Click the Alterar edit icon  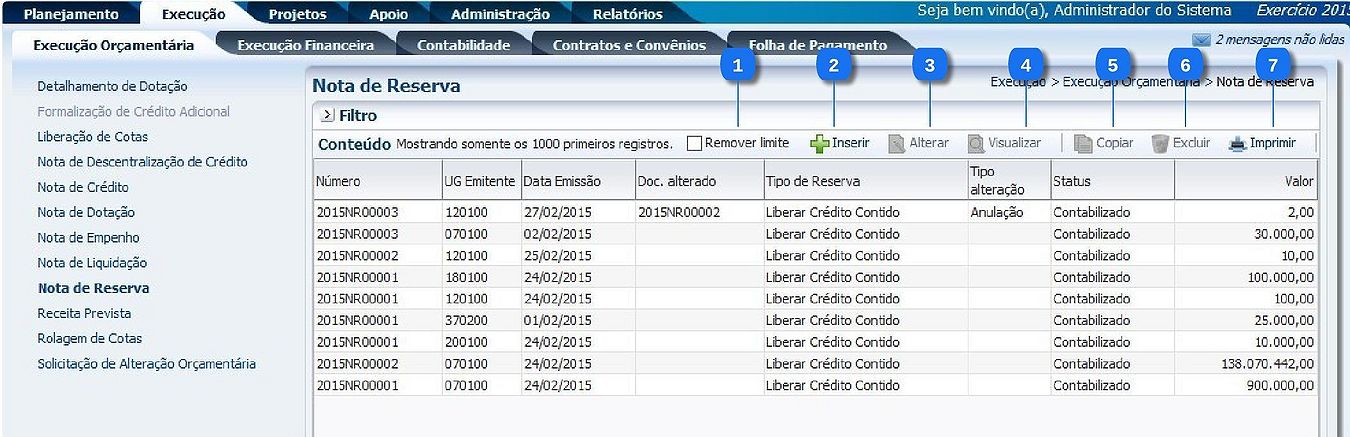click(x=897, y=144)
